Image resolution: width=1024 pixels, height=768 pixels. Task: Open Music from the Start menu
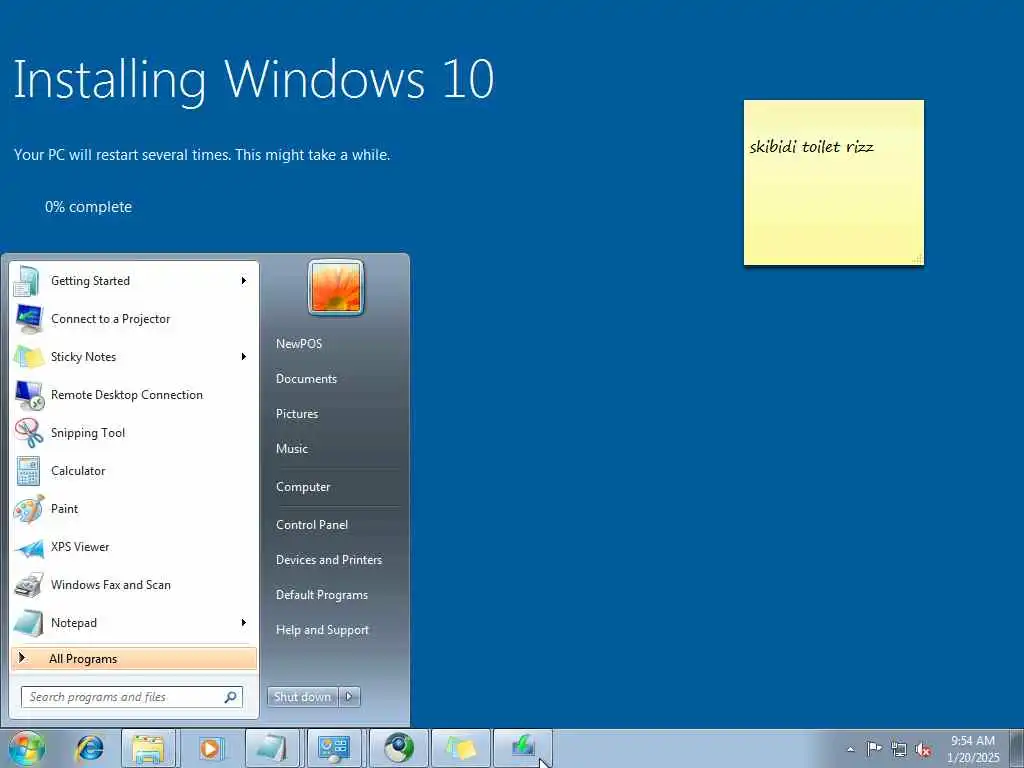point(292,449)
